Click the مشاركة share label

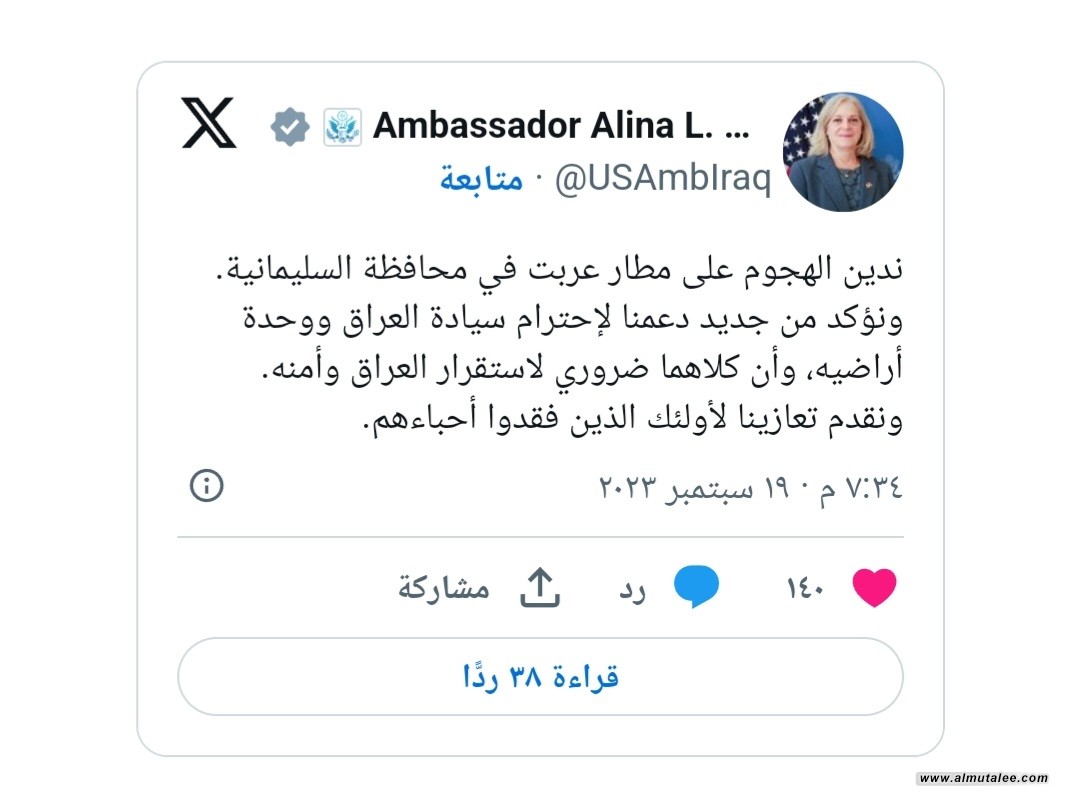(444, 588)
